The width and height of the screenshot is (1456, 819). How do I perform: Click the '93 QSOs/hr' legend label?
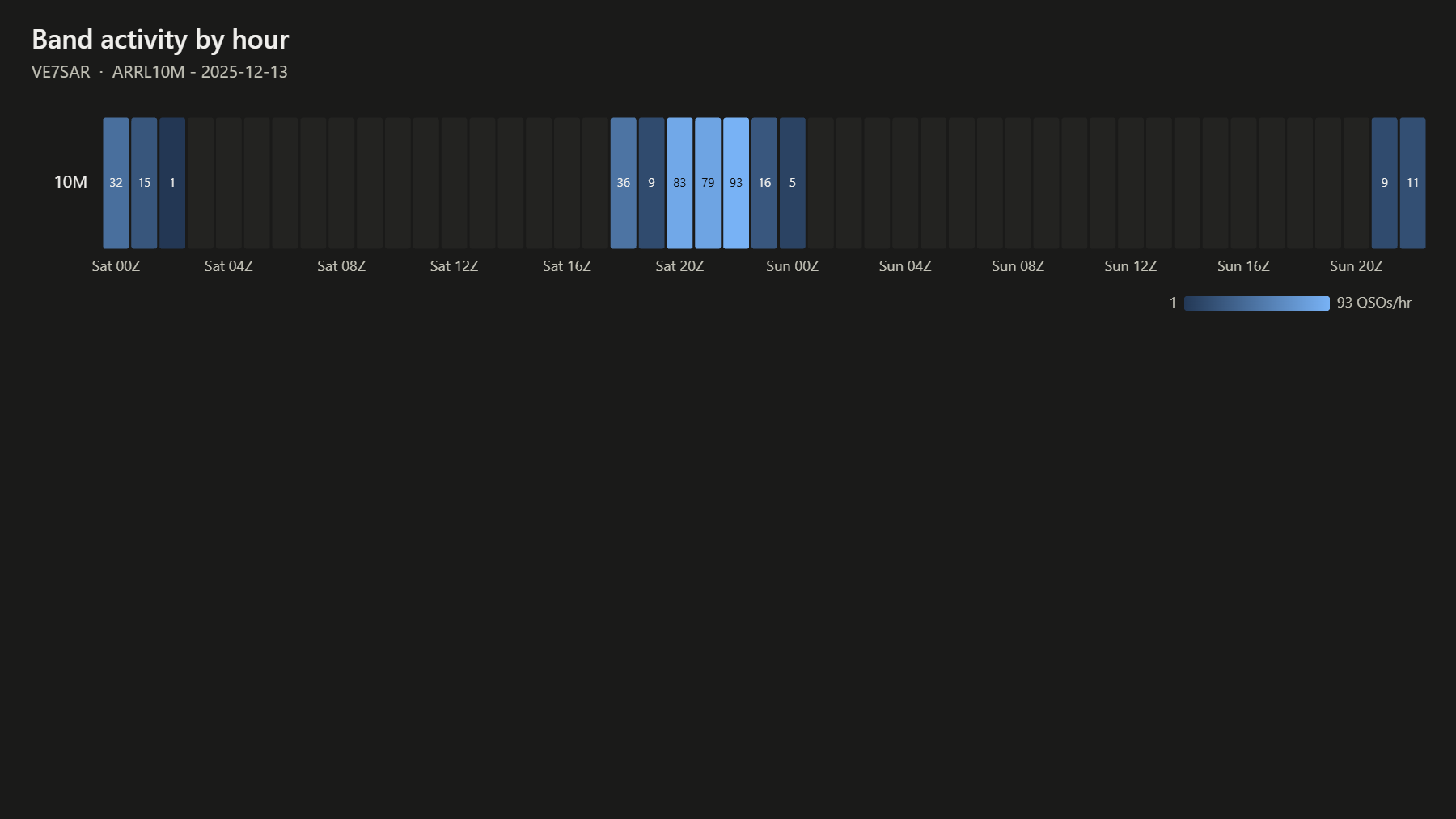pyautogui.click(x=1374, y=303)
